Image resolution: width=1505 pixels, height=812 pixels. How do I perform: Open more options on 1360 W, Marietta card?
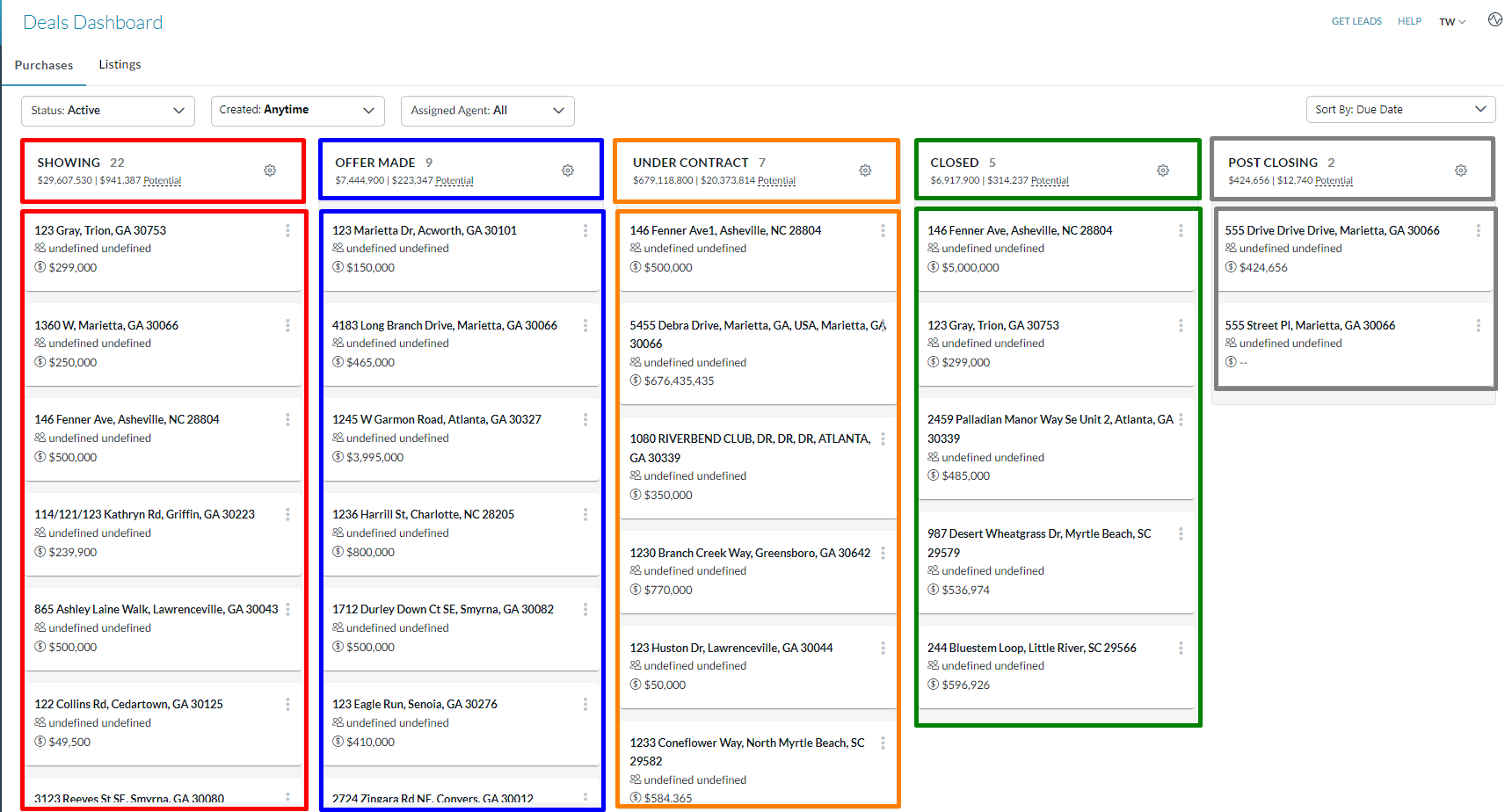(x=287, y=325)
